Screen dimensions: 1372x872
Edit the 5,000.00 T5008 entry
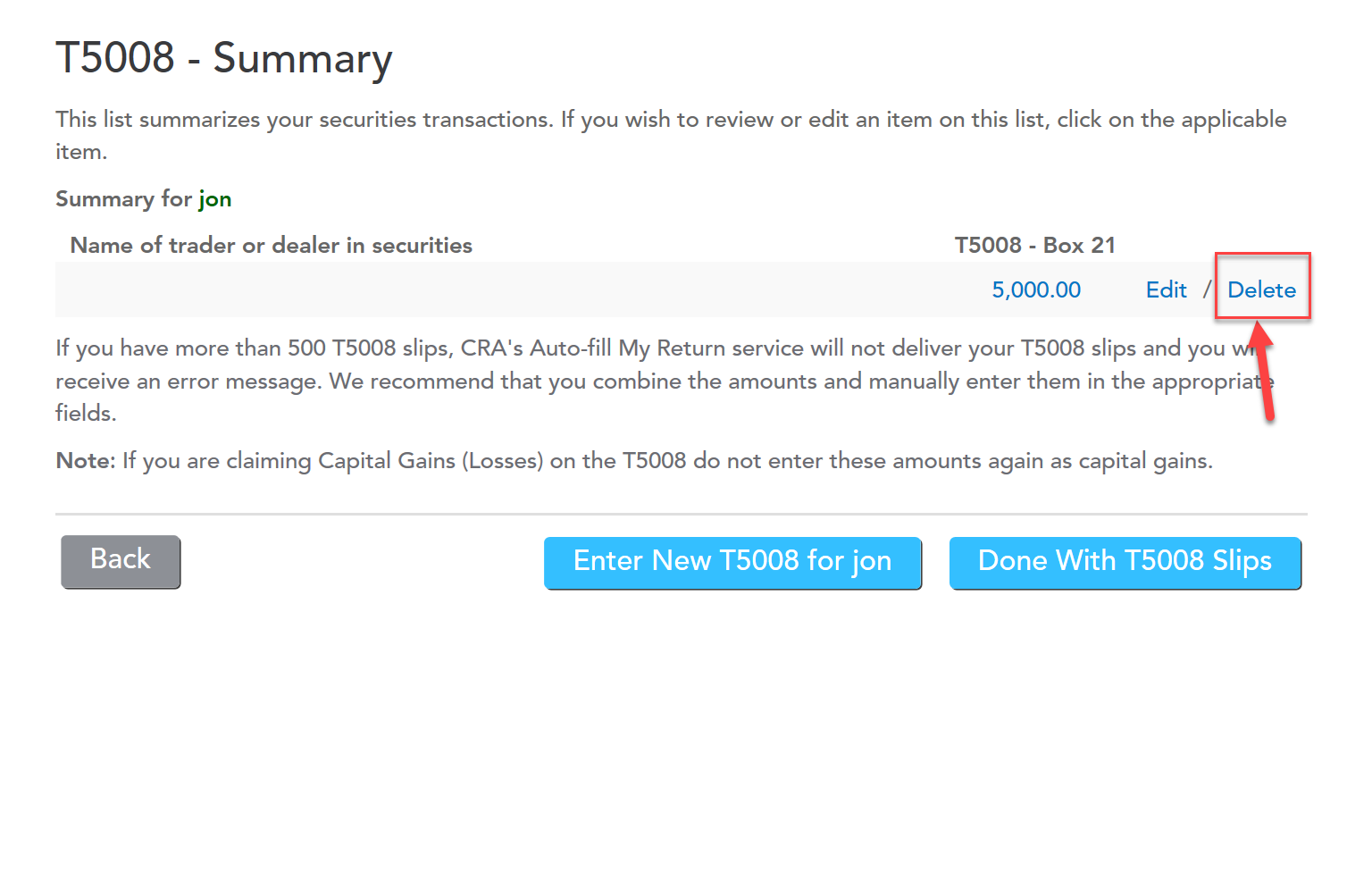point(1166,290)
